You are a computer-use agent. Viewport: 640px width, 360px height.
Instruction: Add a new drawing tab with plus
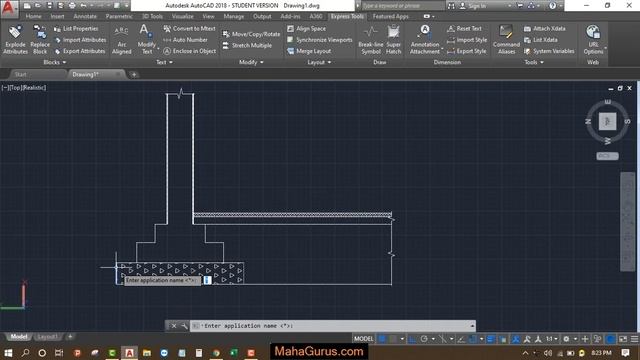coord(134,74)
